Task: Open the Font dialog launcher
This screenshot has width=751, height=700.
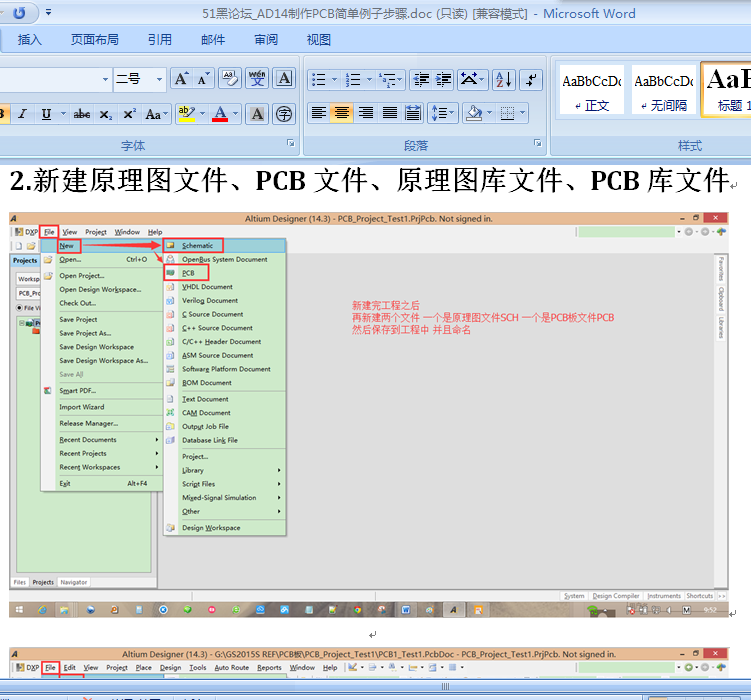Action: coord(291,143)
